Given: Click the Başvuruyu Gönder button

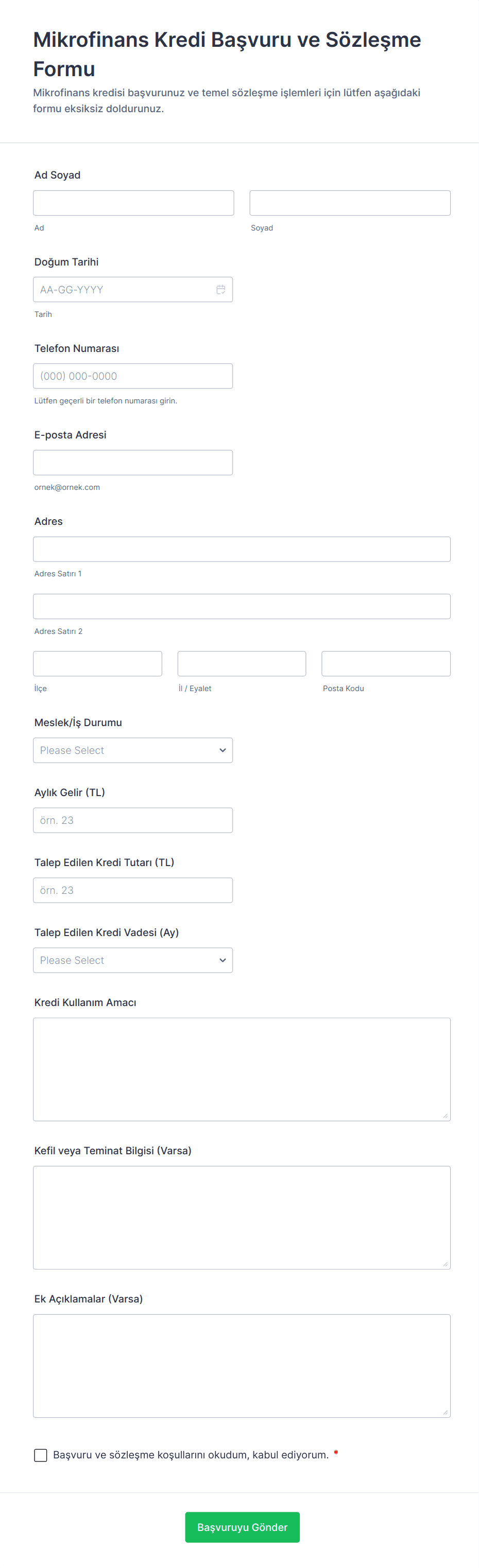Looking at the screenshot, I should [x=242, y=1527].
